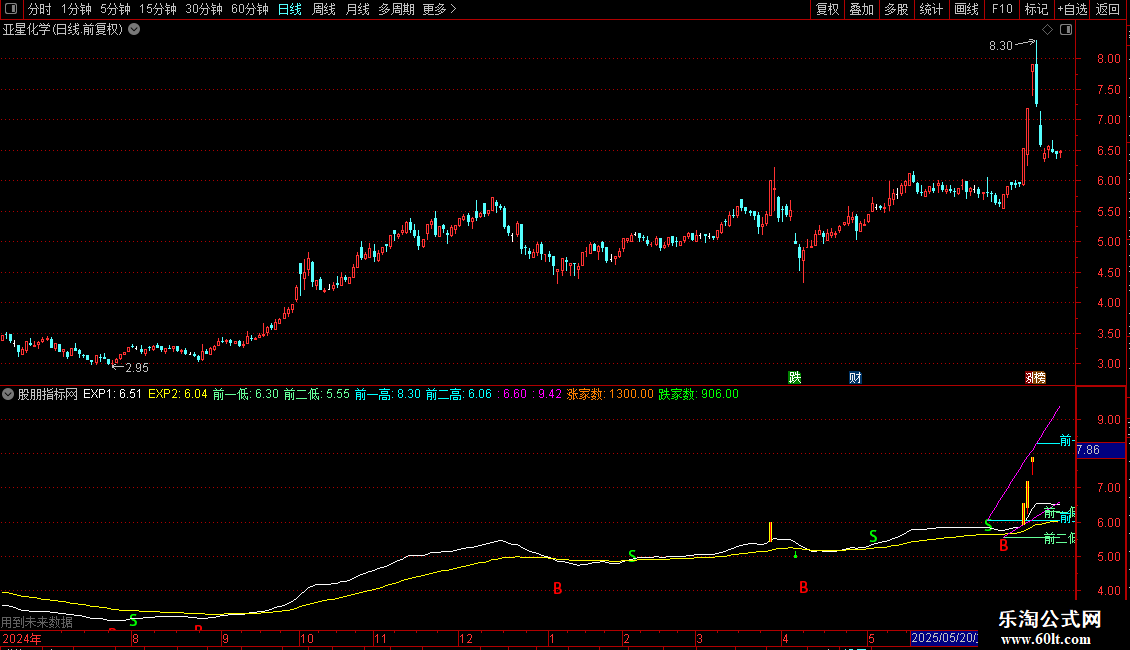Click the 返回 back button
Image resolution: width=1130 pixels, height=650 pixels.
pos(1108,10)
